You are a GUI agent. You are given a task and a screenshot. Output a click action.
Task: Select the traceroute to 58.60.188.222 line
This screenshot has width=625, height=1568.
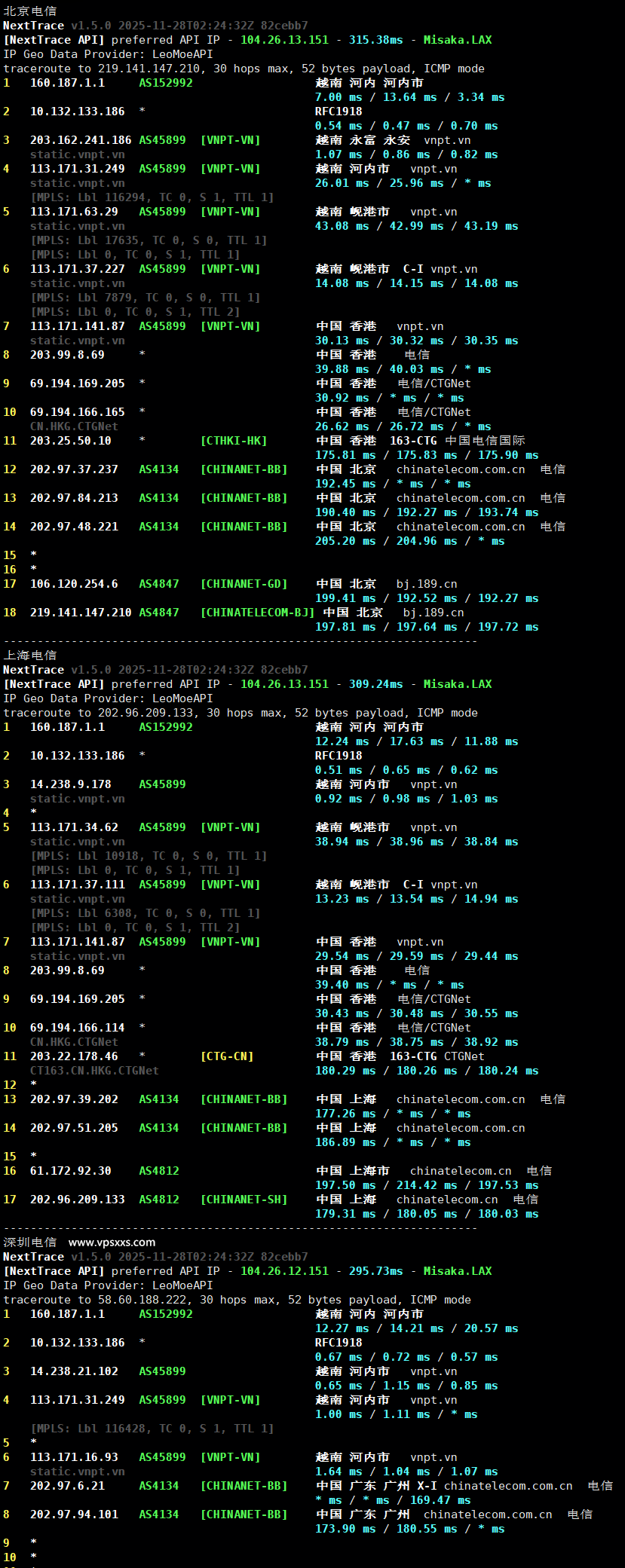(237, 1300)
